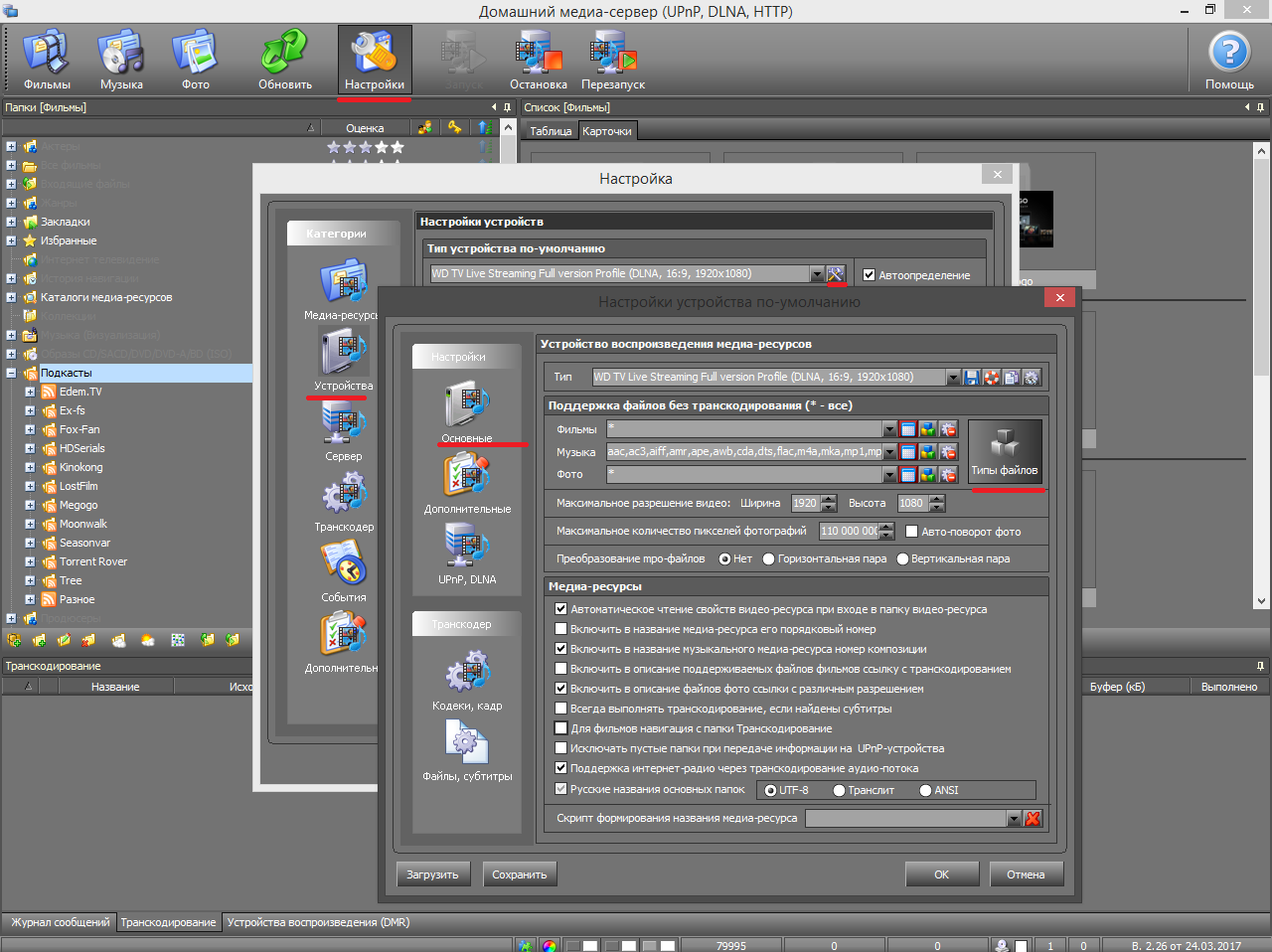Click the Обновить refresh icon
The image size is (1272, 952).
coord(285,60)
